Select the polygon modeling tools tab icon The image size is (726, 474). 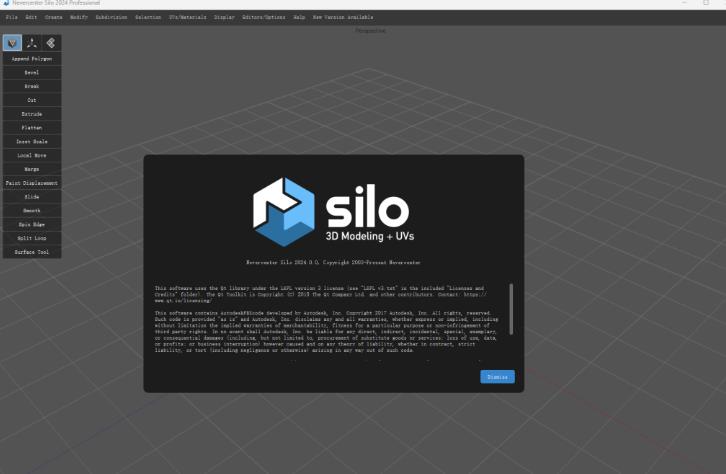pos(12,43)
